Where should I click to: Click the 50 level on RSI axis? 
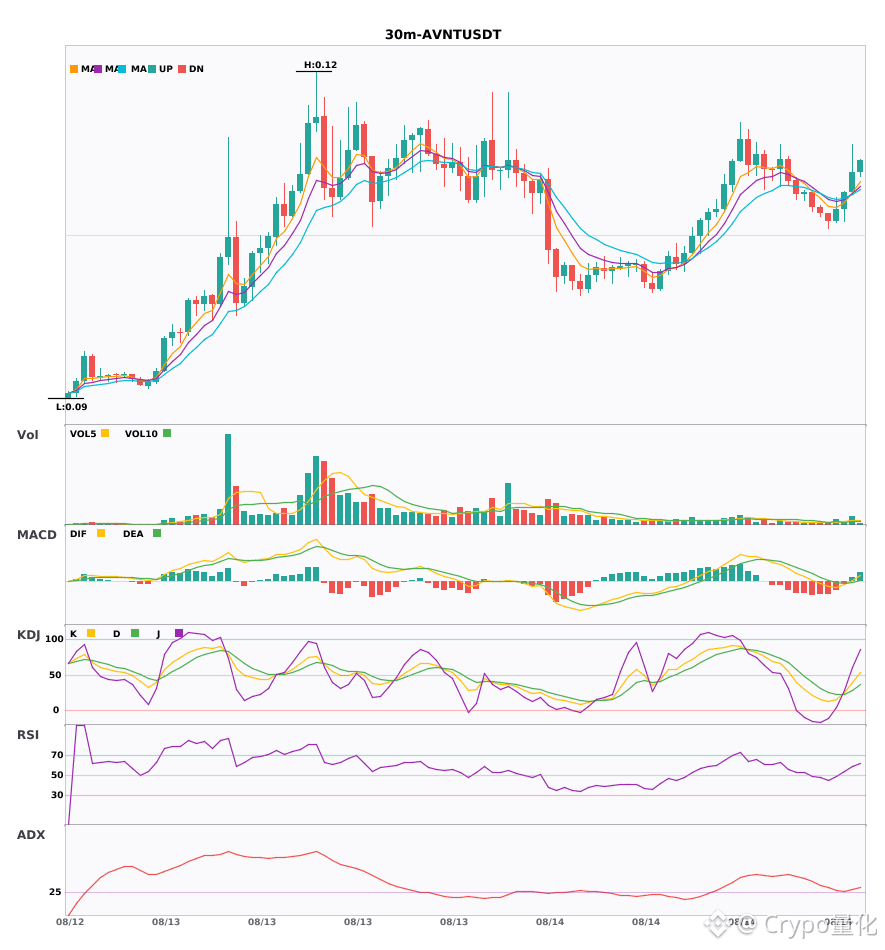(x=57, y=775)
